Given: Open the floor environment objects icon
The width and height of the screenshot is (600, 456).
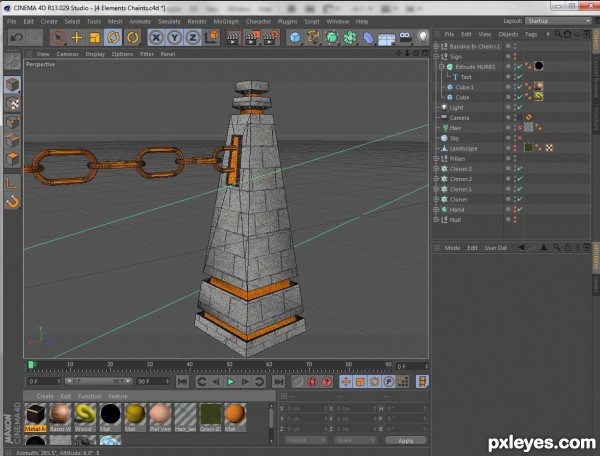Looking at the screenshot, I should point(386,38).
